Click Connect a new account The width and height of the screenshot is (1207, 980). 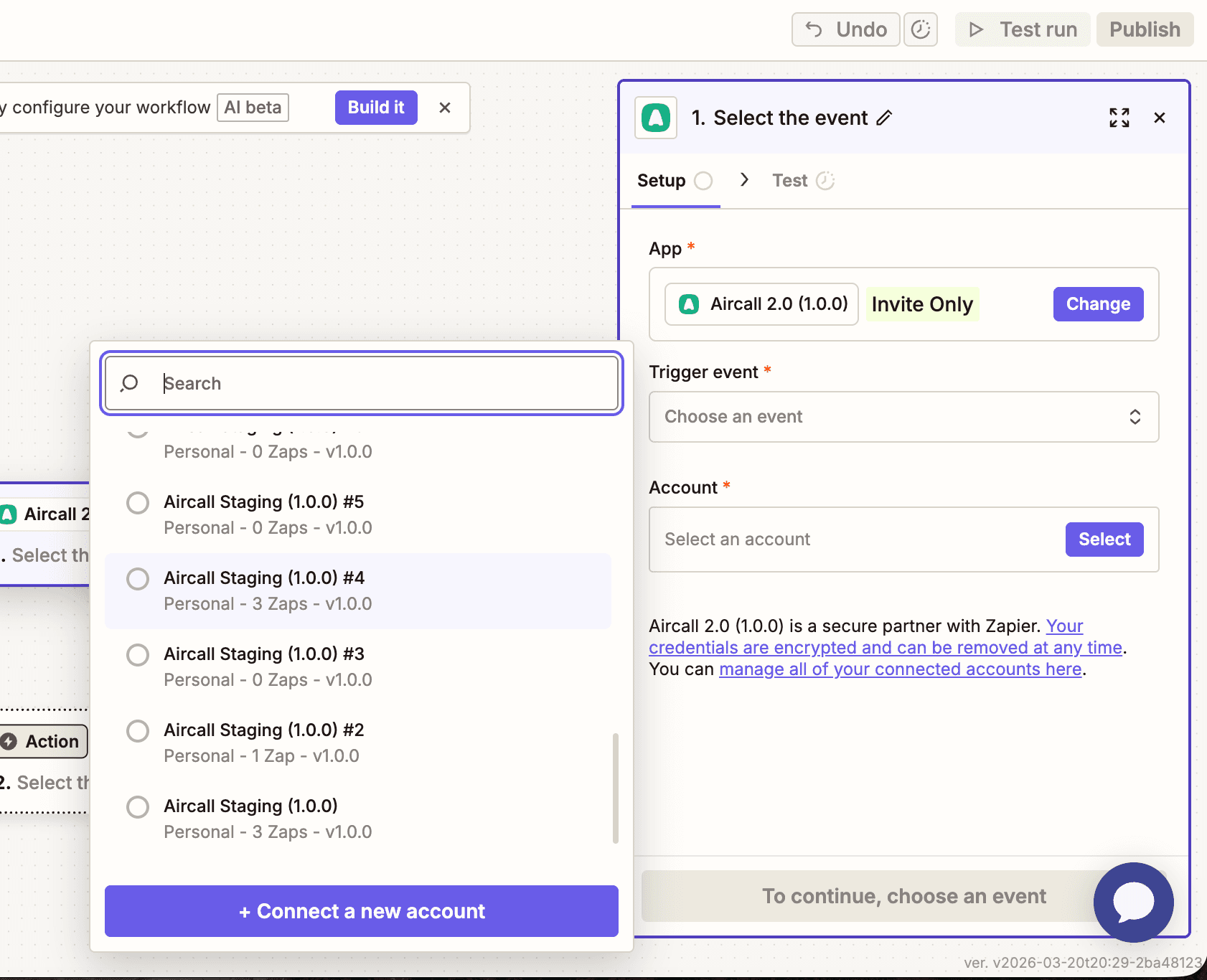click(360, 911)
